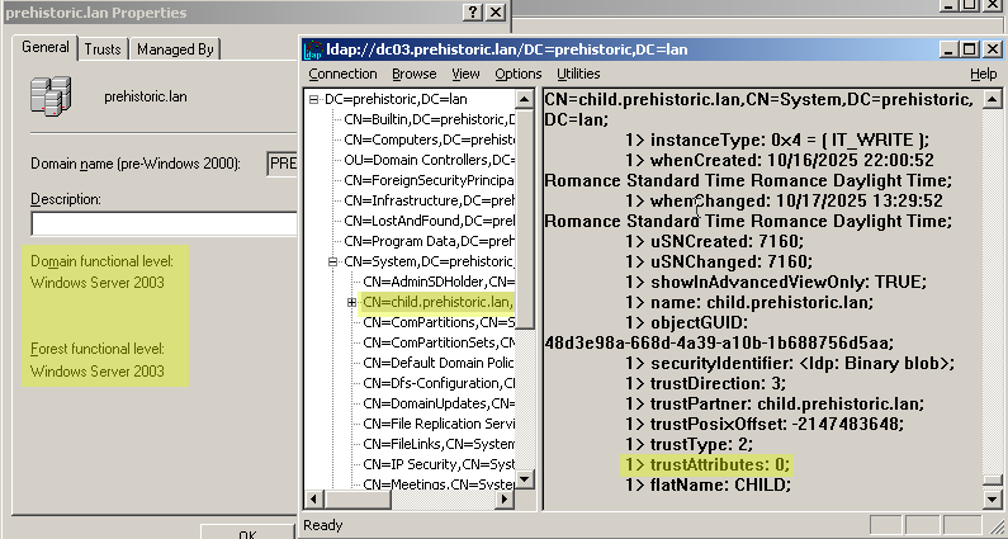Click down arrow of tree pane scrollbar
Viewport: 1008px width, 540px height.
pyautogui.click(x=525, y=479)
